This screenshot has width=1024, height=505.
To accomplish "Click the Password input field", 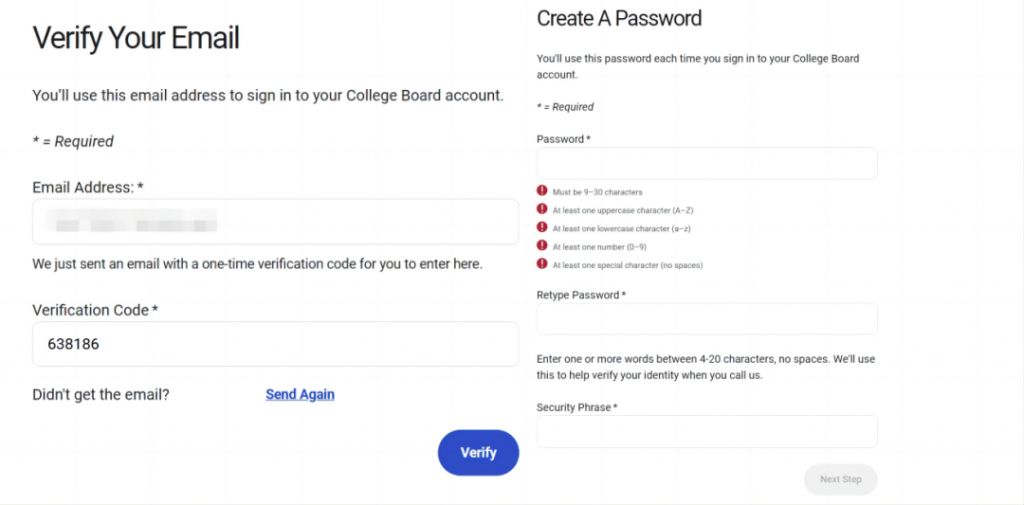I will tap(707, 163).
